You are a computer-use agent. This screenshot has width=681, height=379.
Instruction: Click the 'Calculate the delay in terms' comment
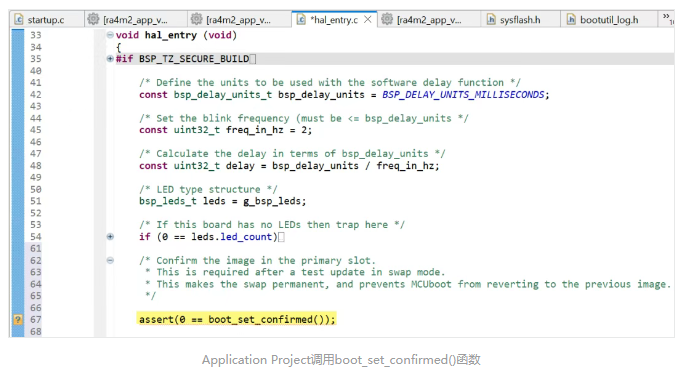coord(292,154)
